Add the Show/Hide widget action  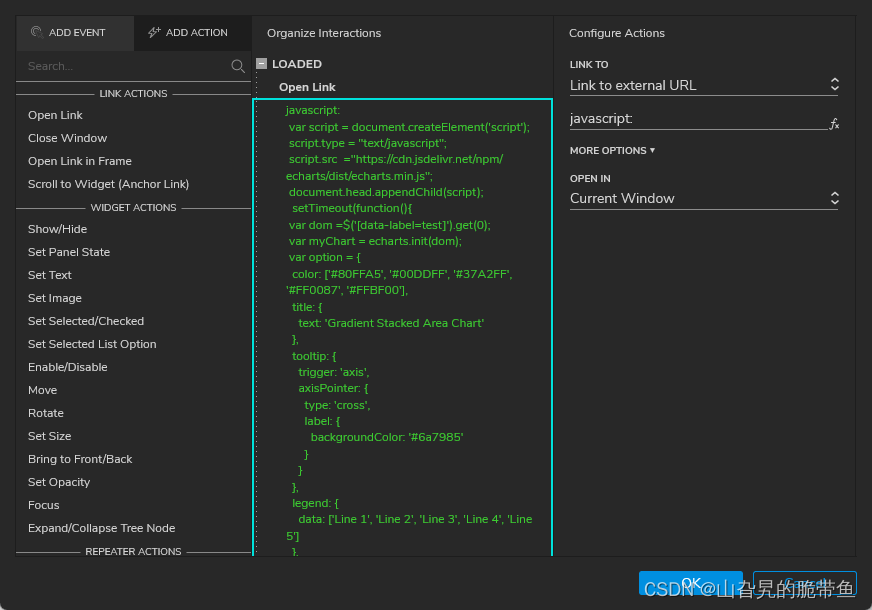[57, 229]
